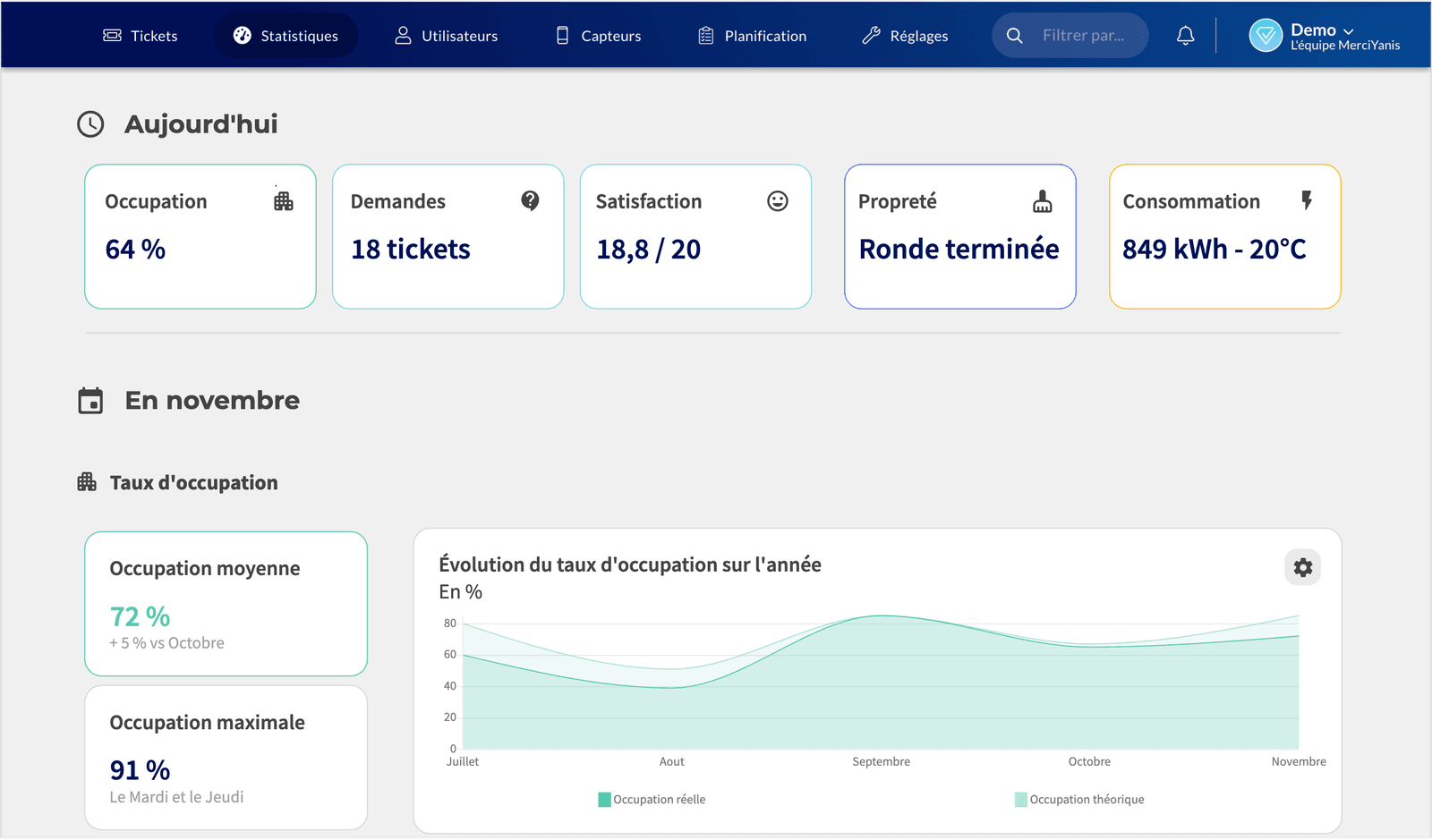This screenshot has width=1432, height=840.
Task: Click the Propreté broom icon
Action: click(x=1043, y=201)
